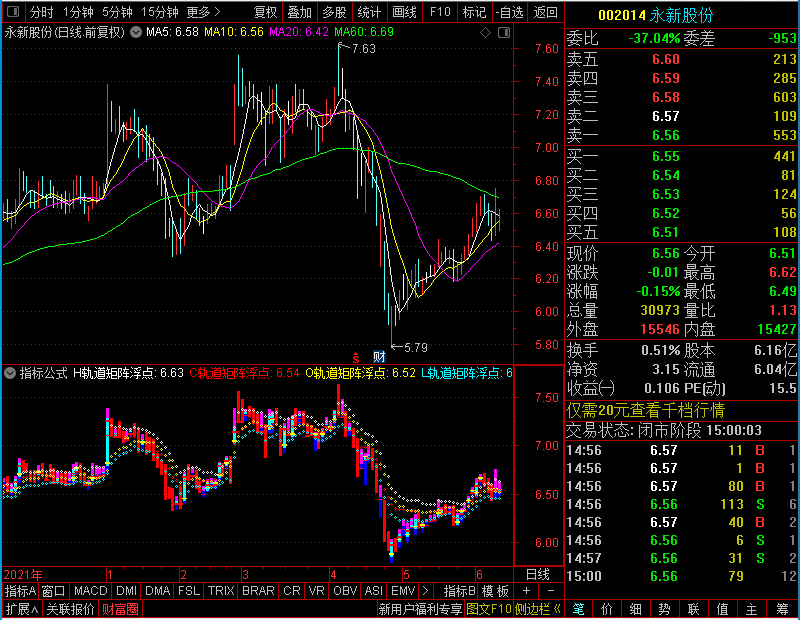
Task: Click the 卖一 ask price 6.56
Action: click(x=666, y=135)
